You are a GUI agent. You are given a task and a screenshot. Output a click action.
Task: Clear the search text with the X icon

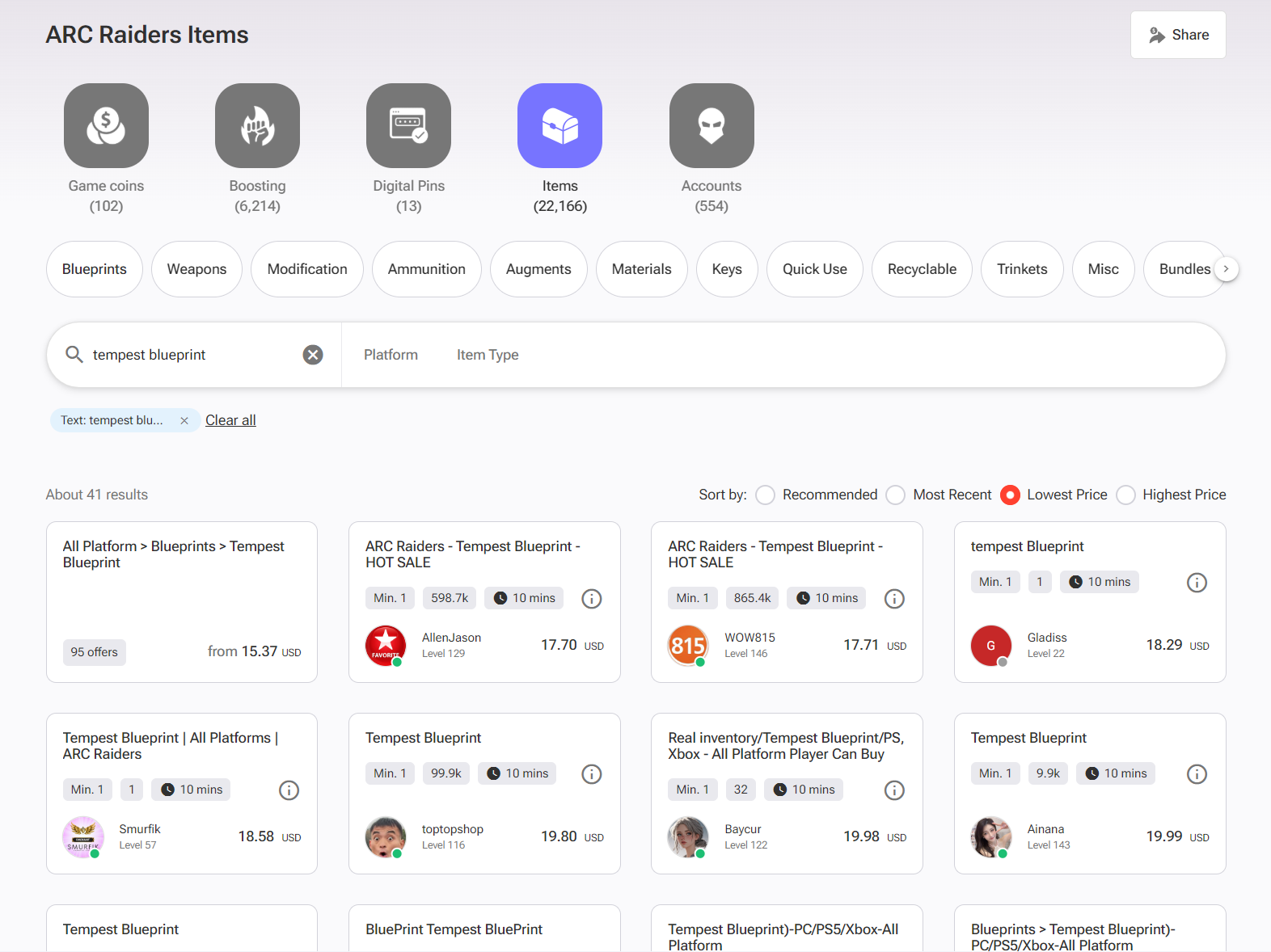tap(313, 355)
